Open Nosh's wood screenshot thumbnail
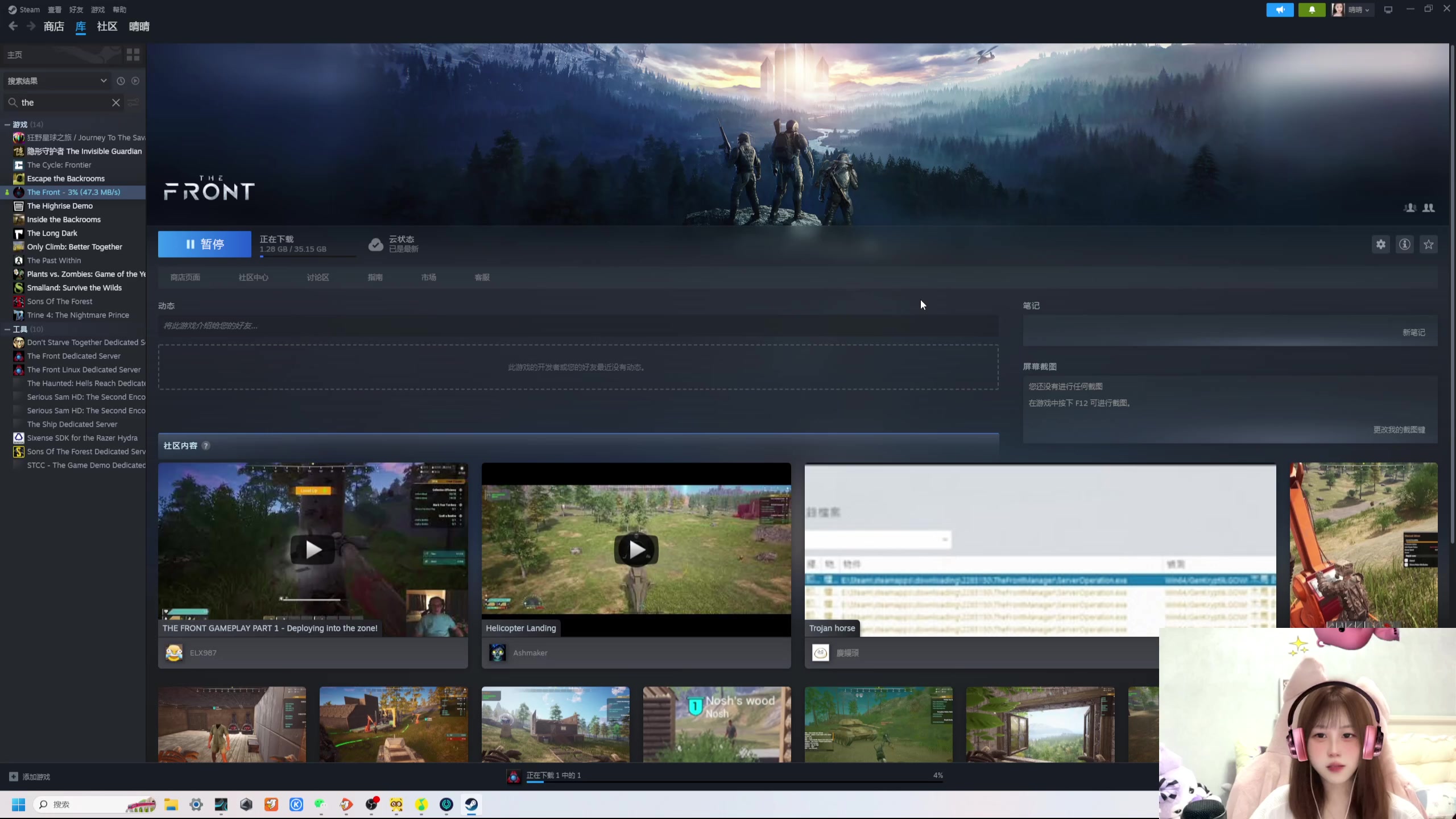This screenshot has width=1456, height=819. 717,725
